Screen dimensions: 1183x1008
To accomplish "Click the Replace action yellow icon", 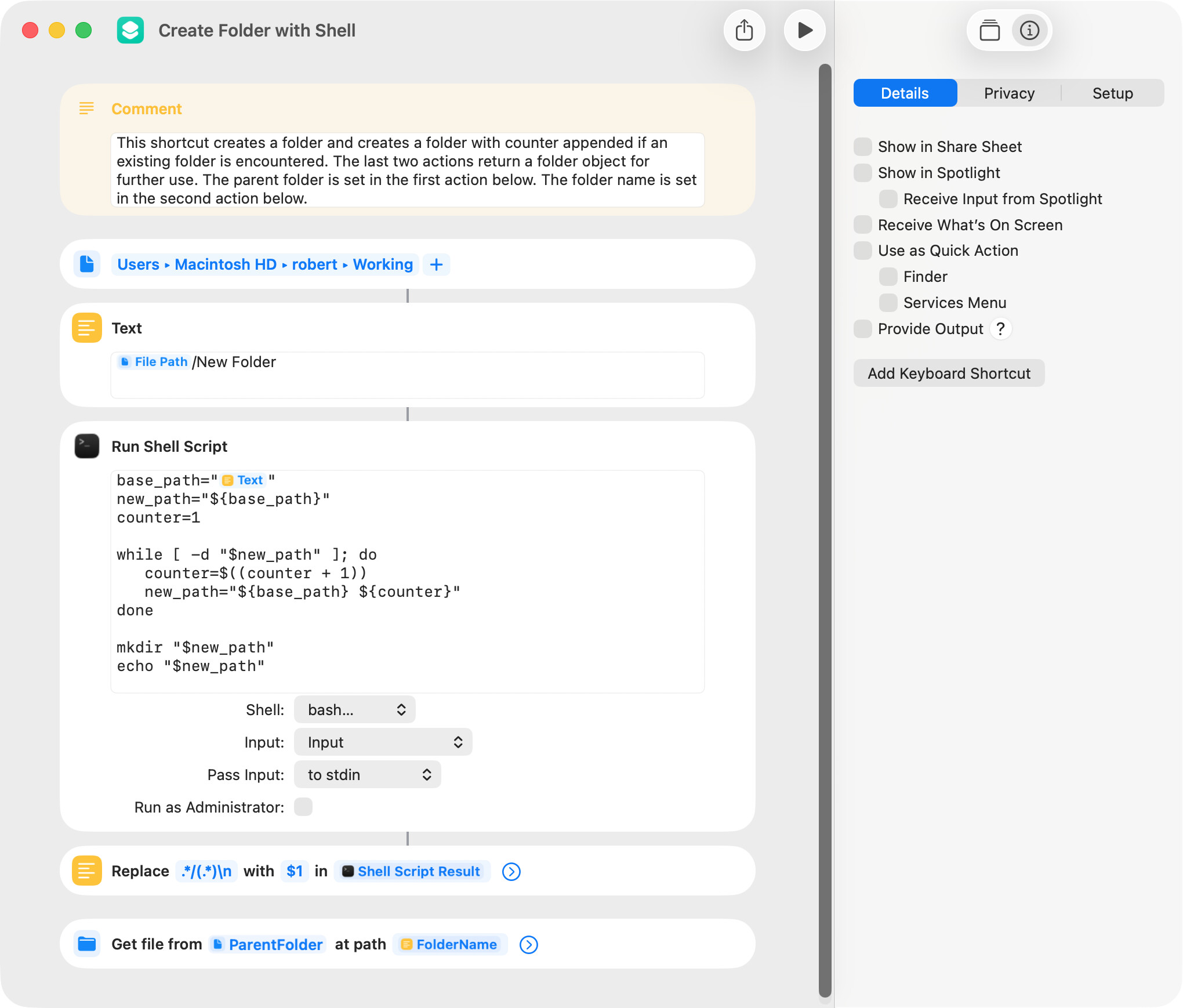I will (x=87, y=871).
